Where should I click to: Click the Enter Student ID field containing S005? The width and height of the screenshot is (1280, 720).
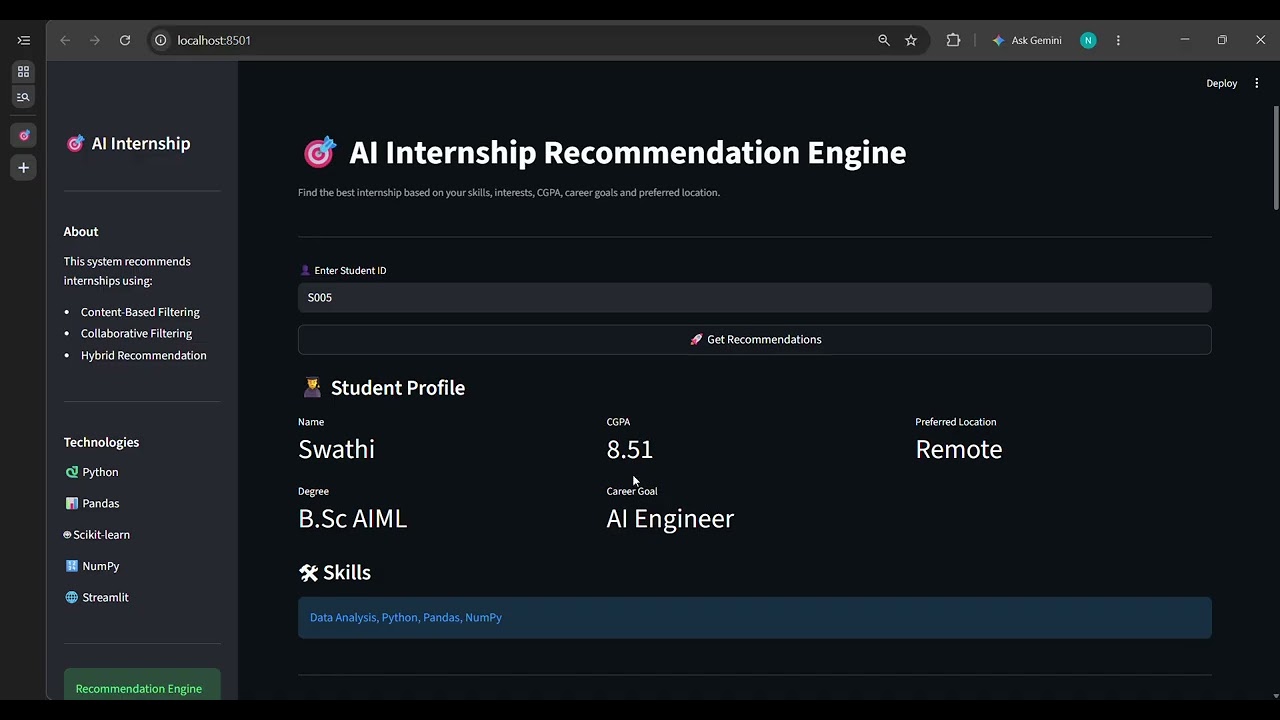point(754,297)
